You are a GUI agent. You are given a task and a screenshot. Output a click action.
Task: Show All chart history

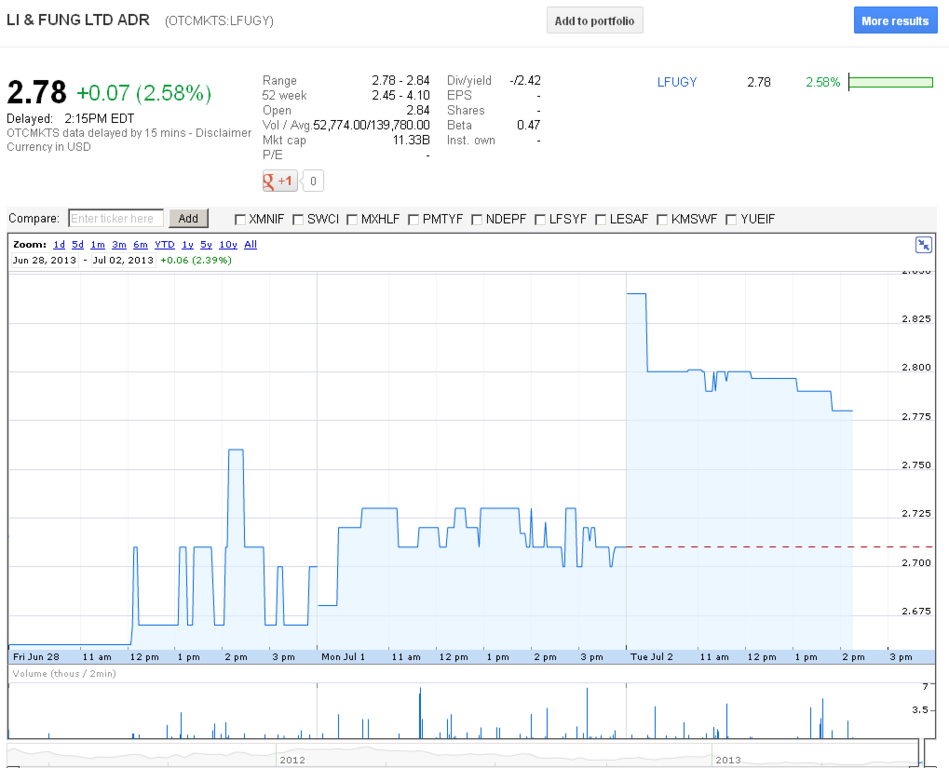point(251,245)
